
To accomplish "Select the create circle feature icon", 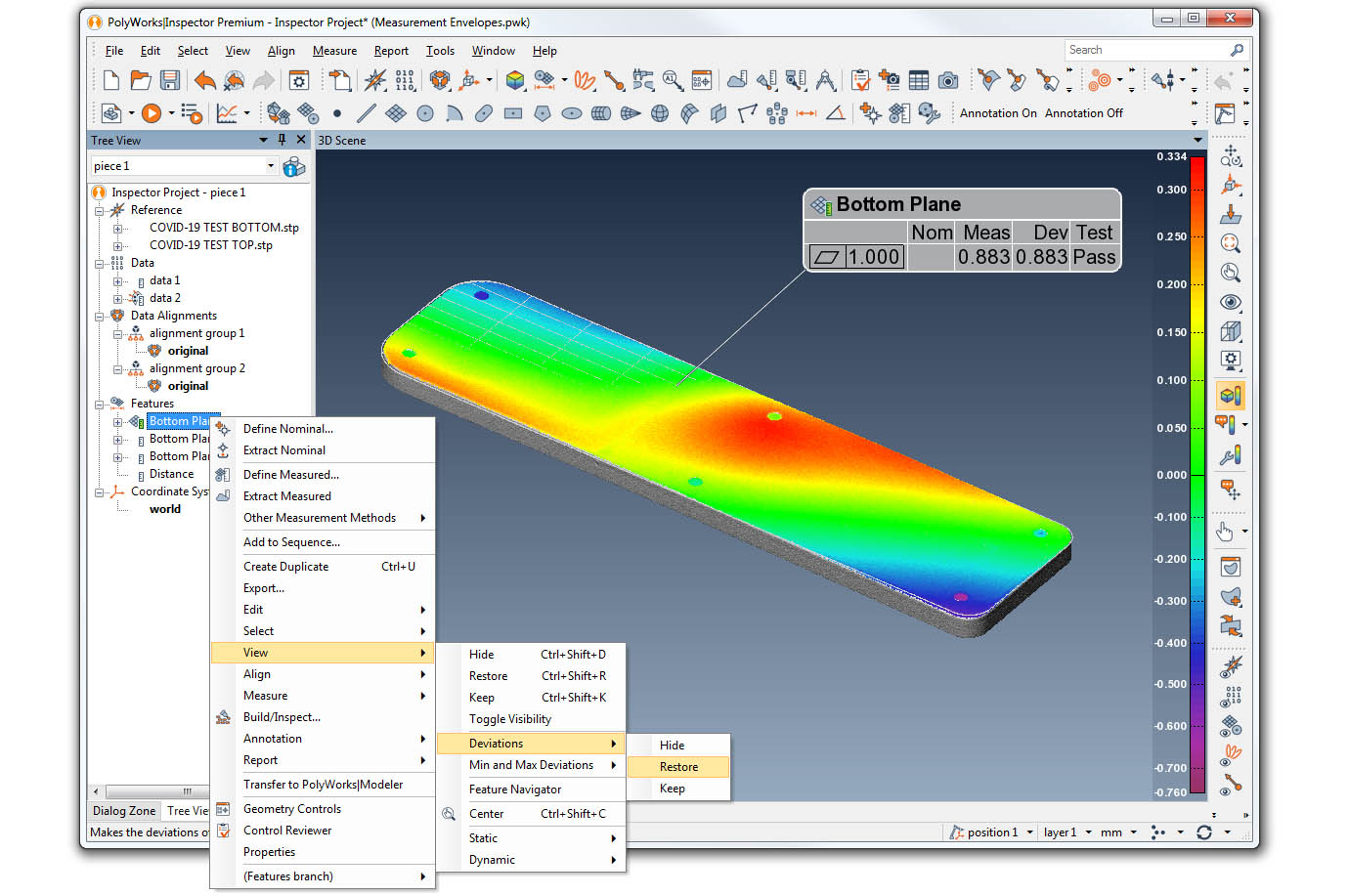I will [424, 113].
